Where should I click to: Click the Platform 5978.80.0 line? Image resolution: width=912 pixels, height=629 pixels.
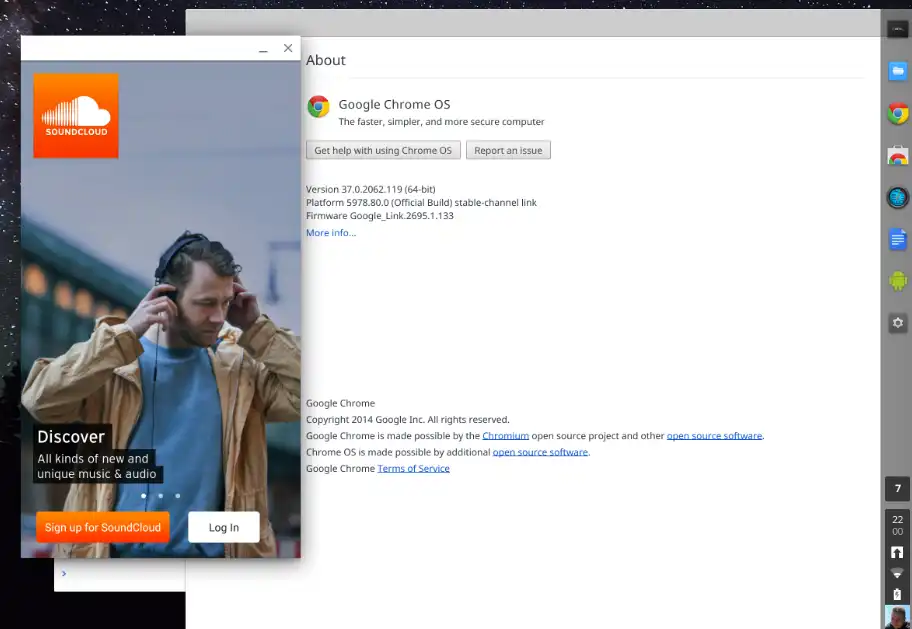(x=421, y=202)
